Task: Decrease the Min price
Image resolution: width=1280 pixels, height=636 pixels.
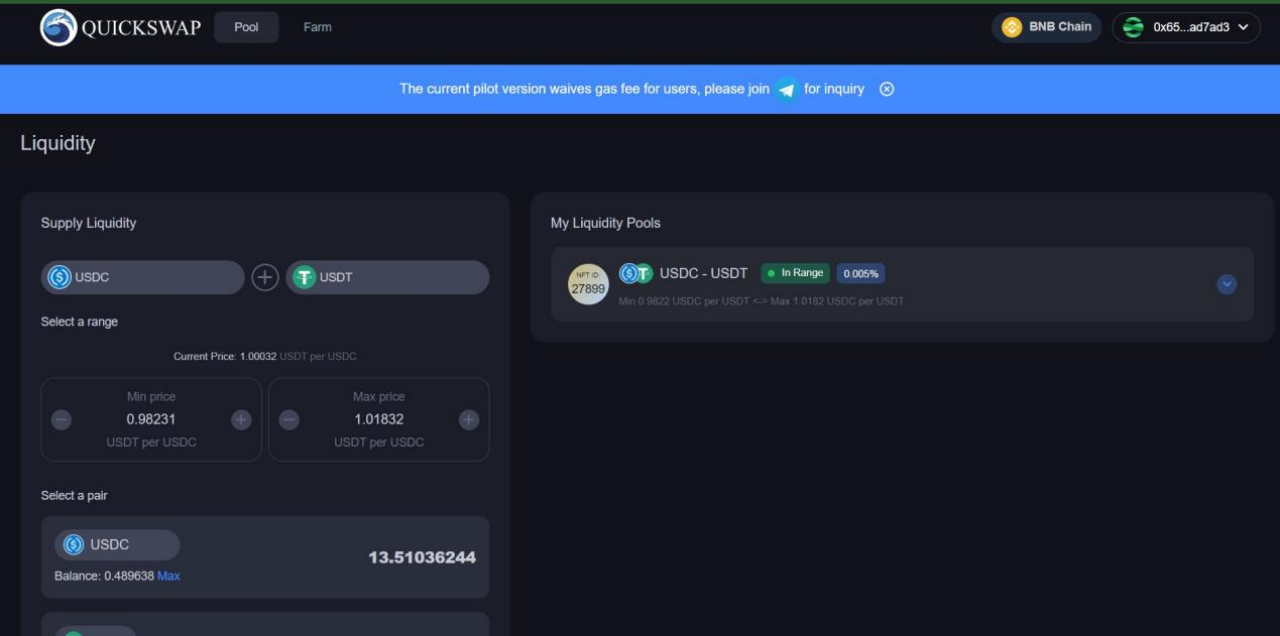Action: [x=61, y=420]
